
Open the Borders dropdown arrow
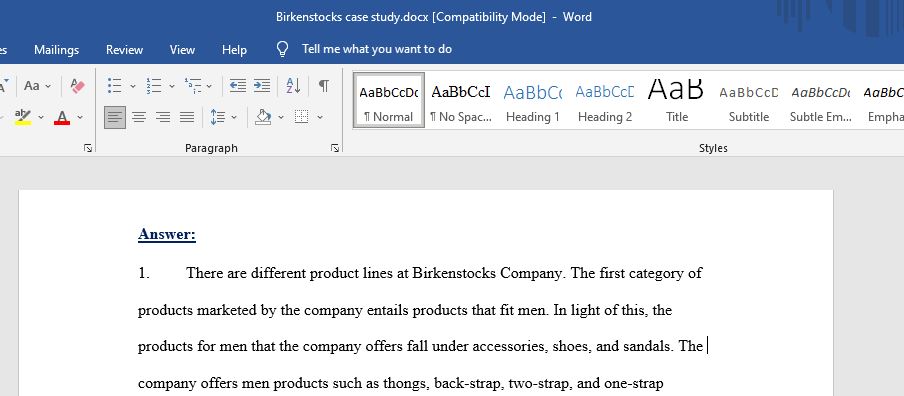pyautogui.click(x=320, y=118)
